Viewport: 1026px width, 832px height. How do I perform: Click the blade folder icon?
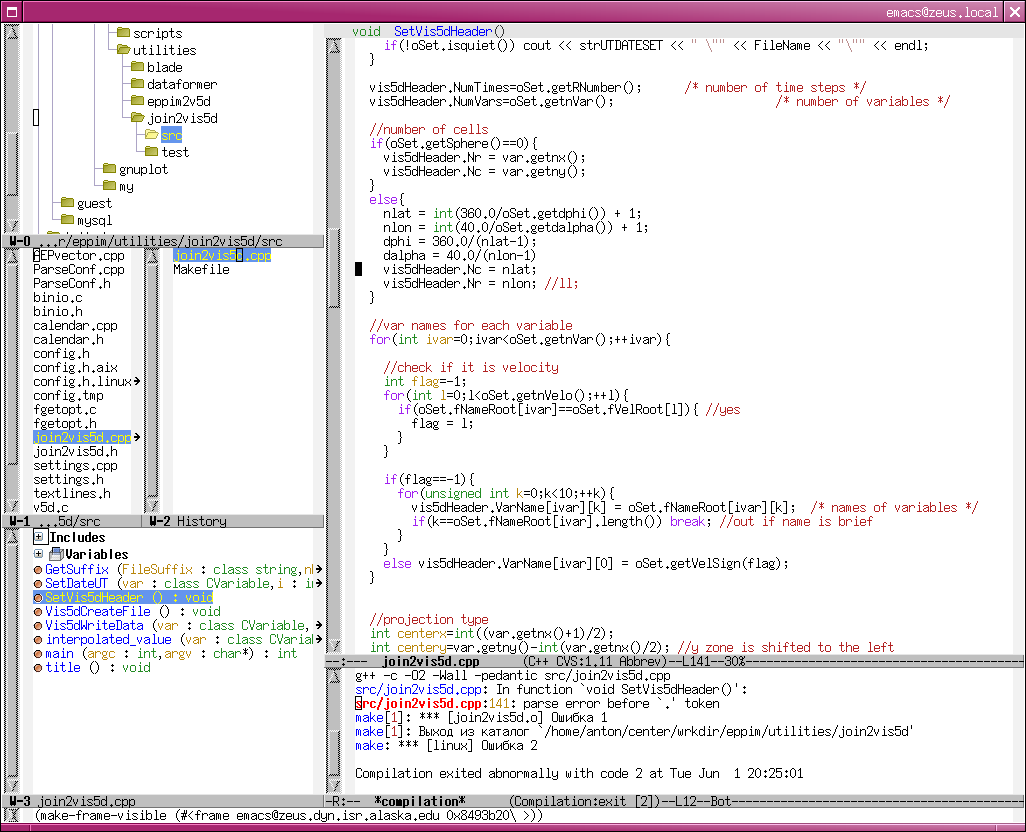tap(137, 67)
